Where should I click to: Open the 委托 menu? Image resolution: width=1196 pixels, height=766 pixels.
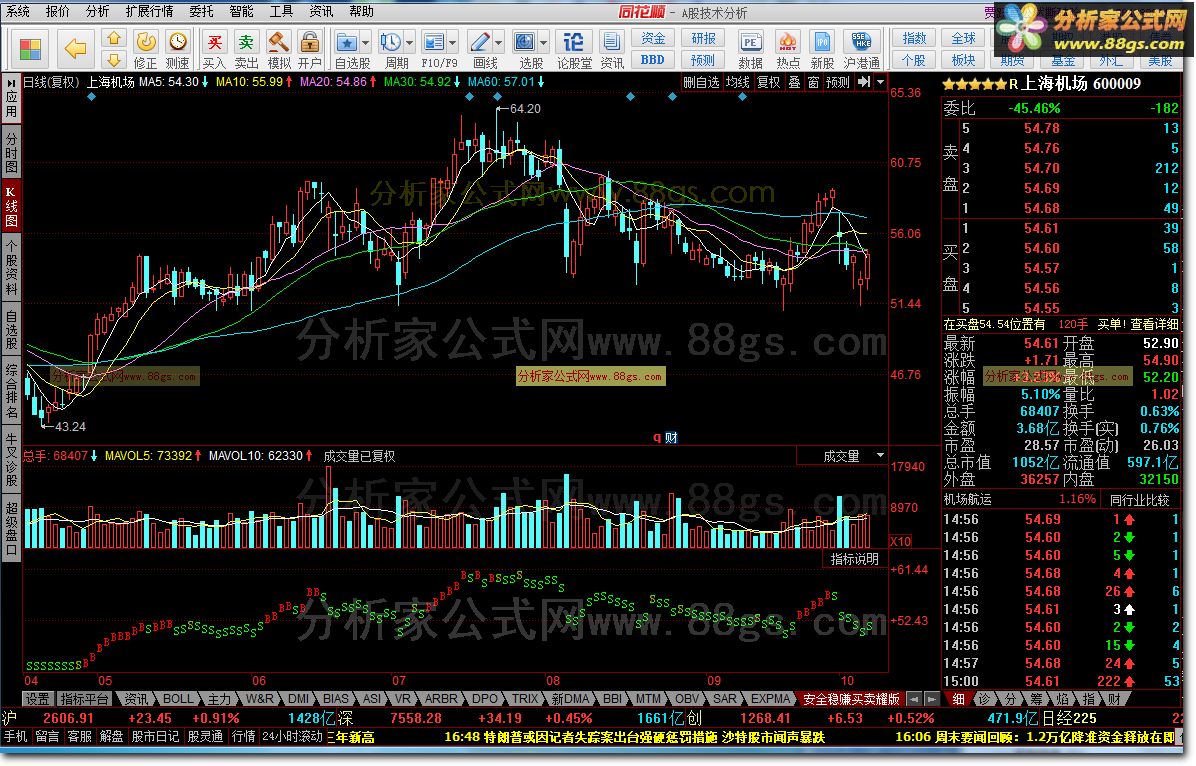pyautogui.click(x=201, y=11)
